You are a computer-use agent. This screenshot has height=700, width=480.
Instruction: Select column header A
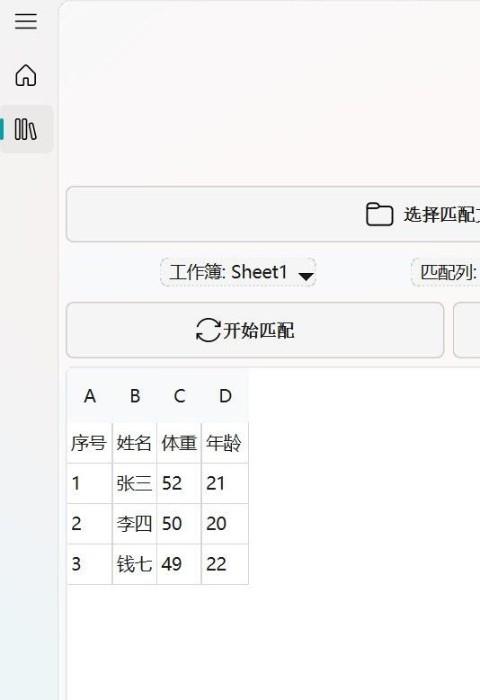tap(90, 396)
